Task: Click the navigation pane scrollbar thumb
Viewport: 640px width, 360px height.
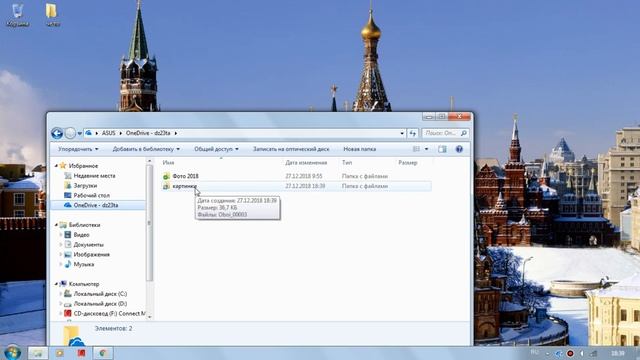Action: coord(149,223)
